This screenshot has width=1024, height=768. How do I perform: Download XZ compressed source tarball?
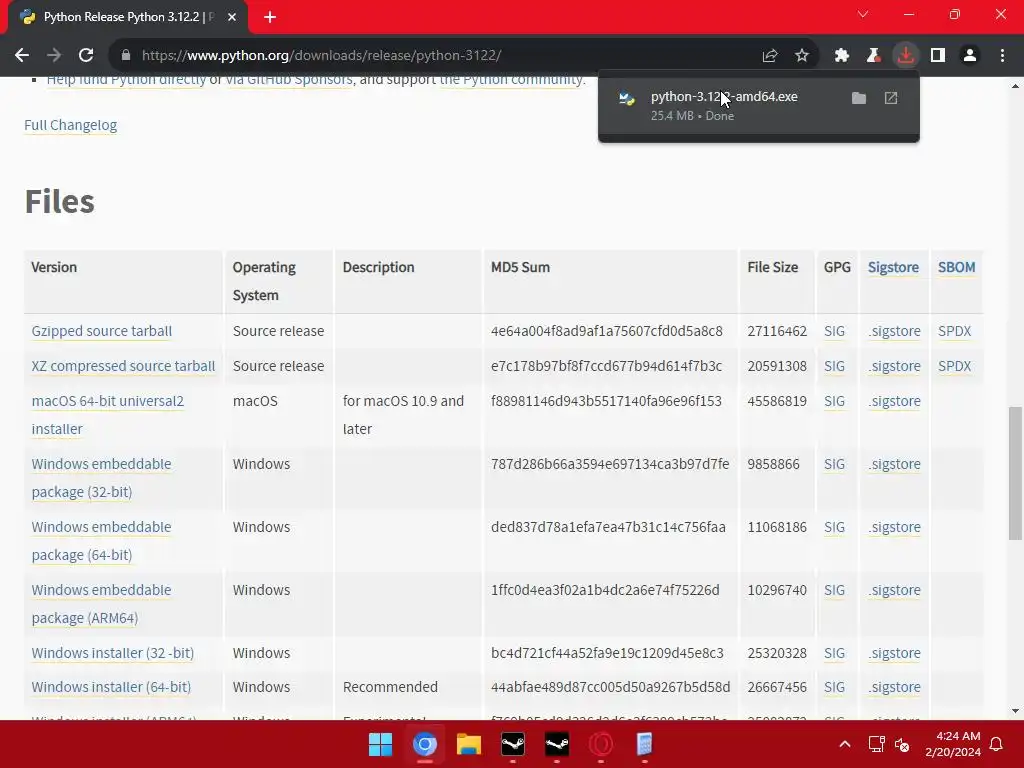click(123, 366)
